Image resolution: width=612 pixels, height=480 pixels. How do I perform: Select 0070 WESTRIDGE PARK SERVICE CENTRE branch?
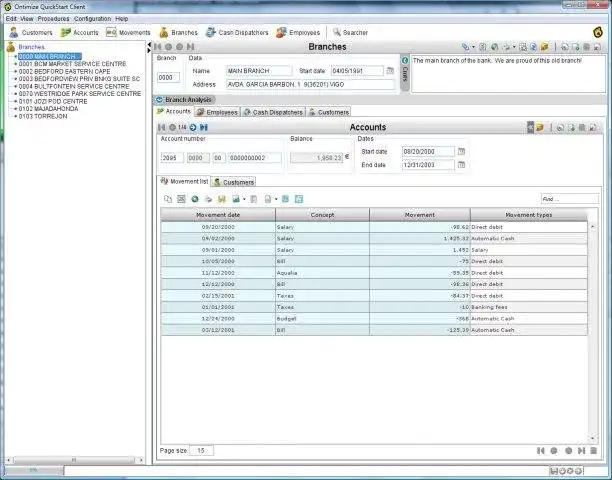(x=80, y=94)
